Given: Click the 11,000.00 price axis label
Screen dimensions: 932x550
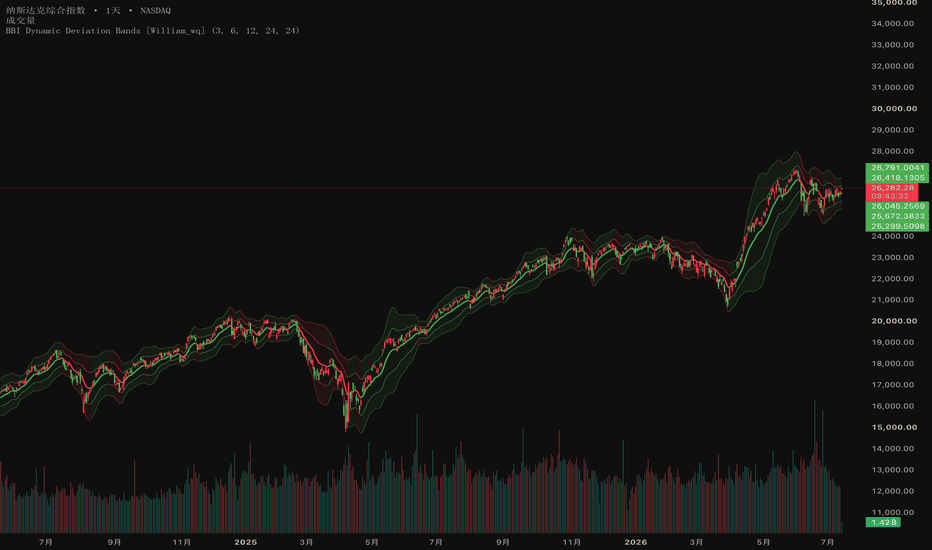Looking at the screenshot, I should point(892,513).
